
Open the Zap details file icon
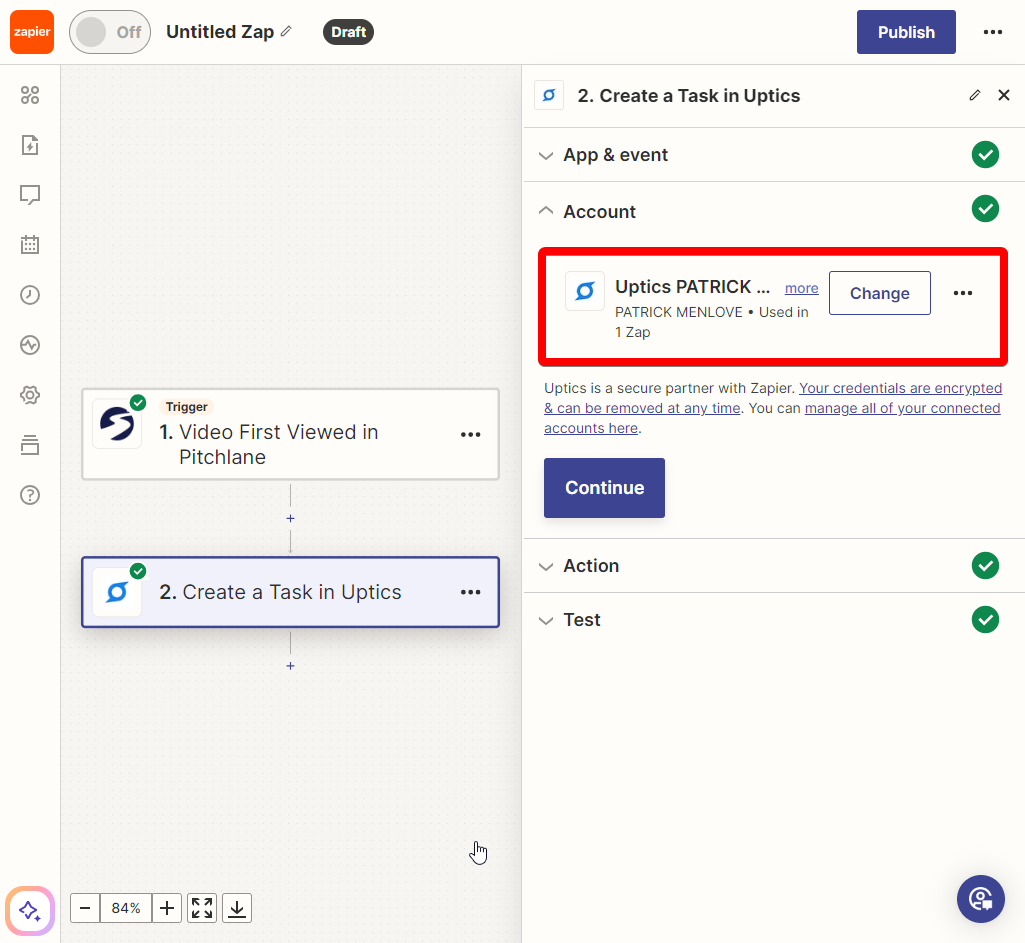(x=30, y=145)
